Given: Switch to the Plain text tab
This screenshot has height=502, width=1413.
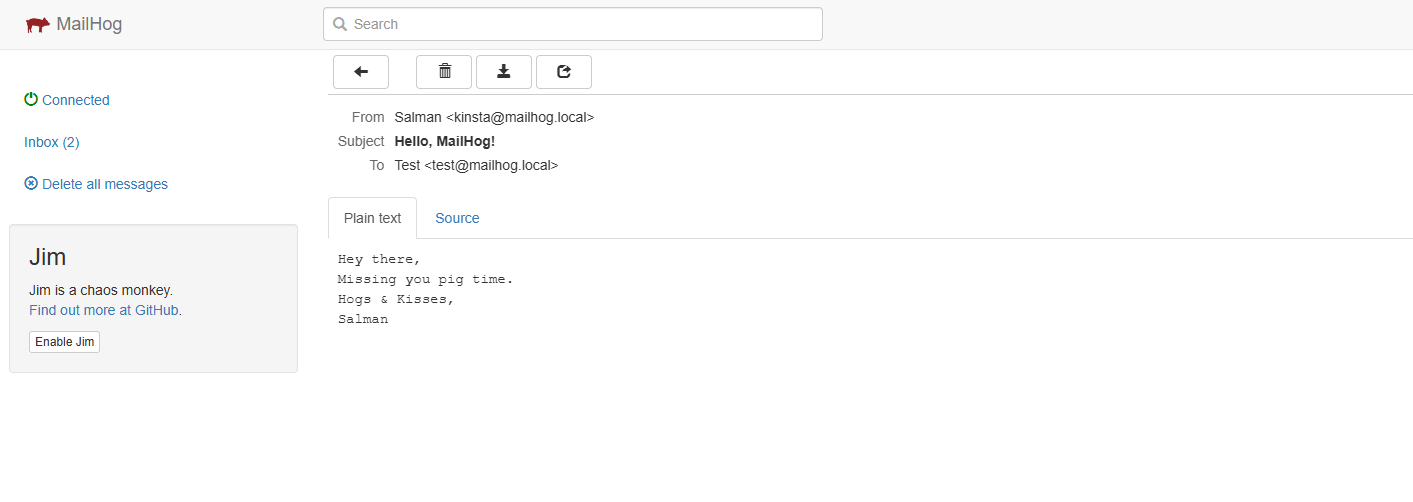Looking at the screenshot, I should click(x=372, y=218).
